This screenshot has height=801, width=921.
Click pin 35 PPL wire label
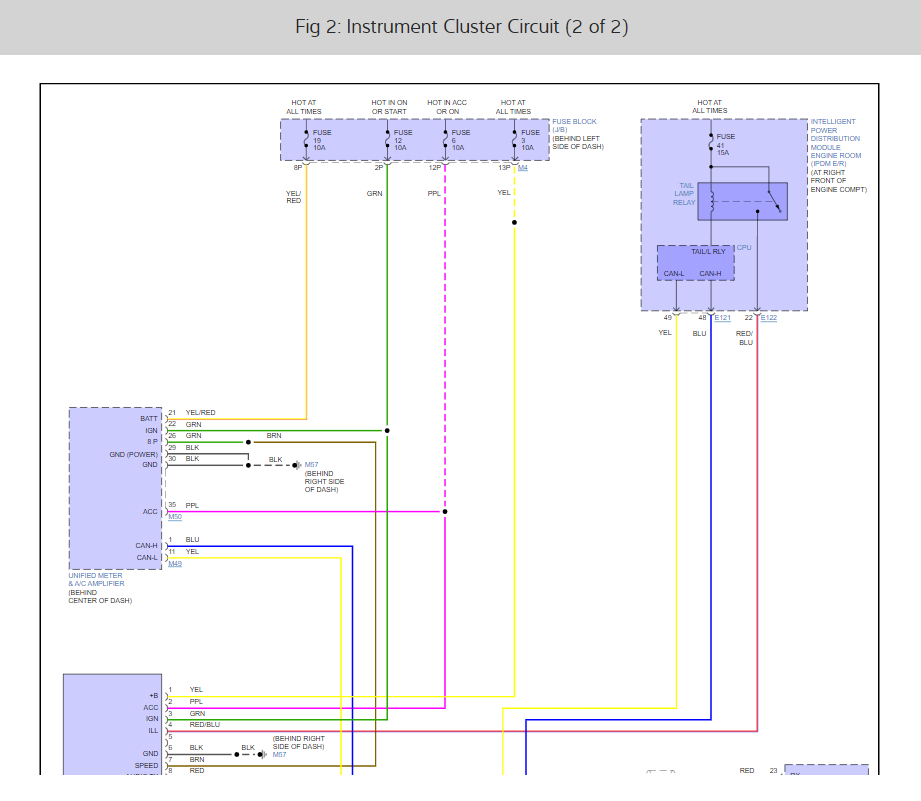(192, 506)
